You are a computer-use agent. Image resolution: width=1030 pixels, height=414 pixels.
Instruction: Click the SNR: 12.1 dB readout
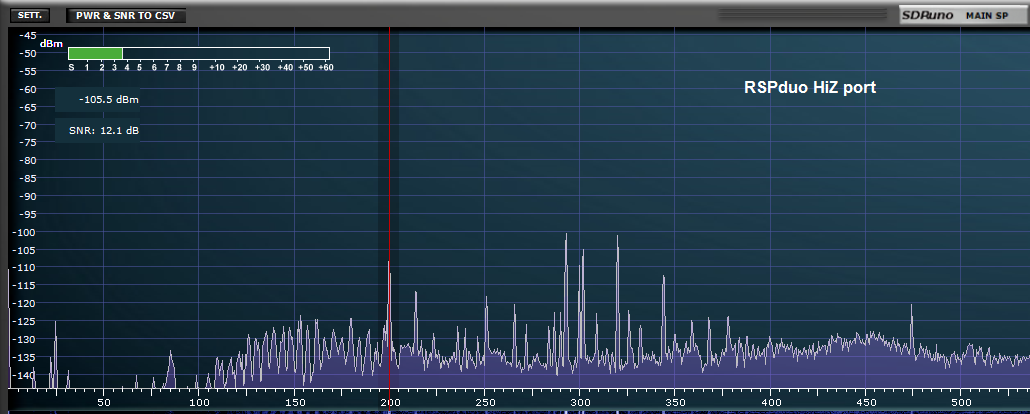tap(97, 131)
